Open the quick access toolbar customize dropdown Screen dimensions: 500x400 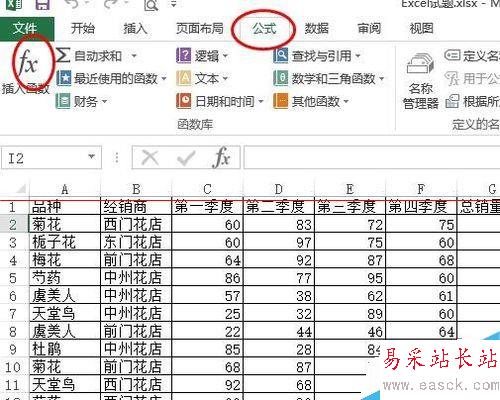pyautogui.click(x=173, y=5)
